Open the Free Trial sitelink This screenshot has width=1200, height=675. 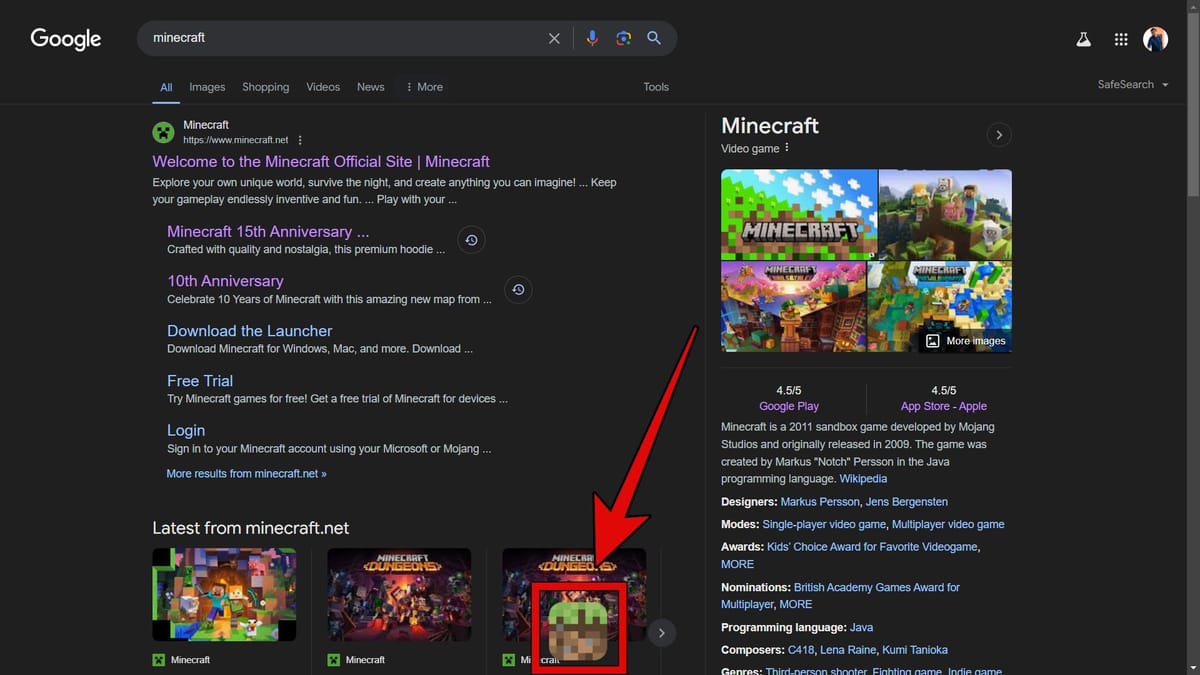pos(200,381)
